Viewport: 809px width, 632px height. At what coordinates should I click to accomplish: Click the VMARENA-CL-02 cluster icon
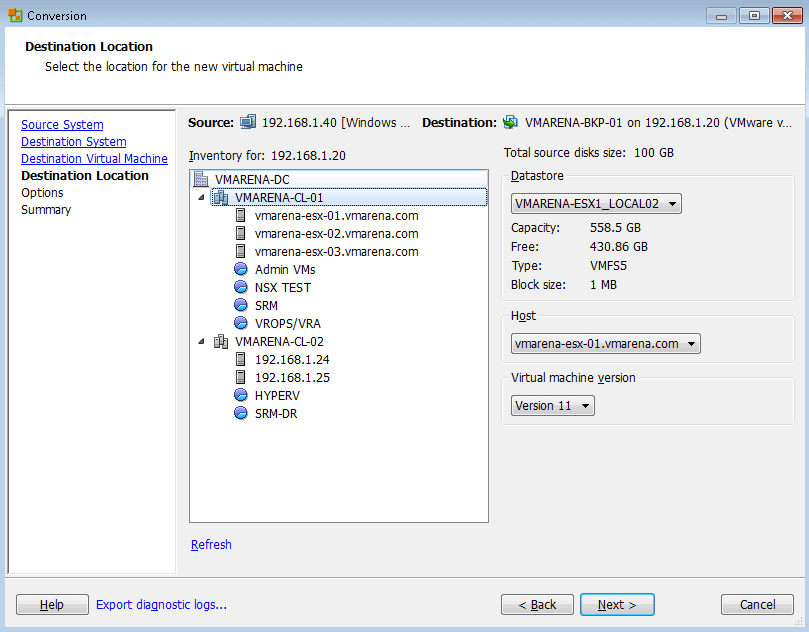pyautogui.click(x=221, y=341)
